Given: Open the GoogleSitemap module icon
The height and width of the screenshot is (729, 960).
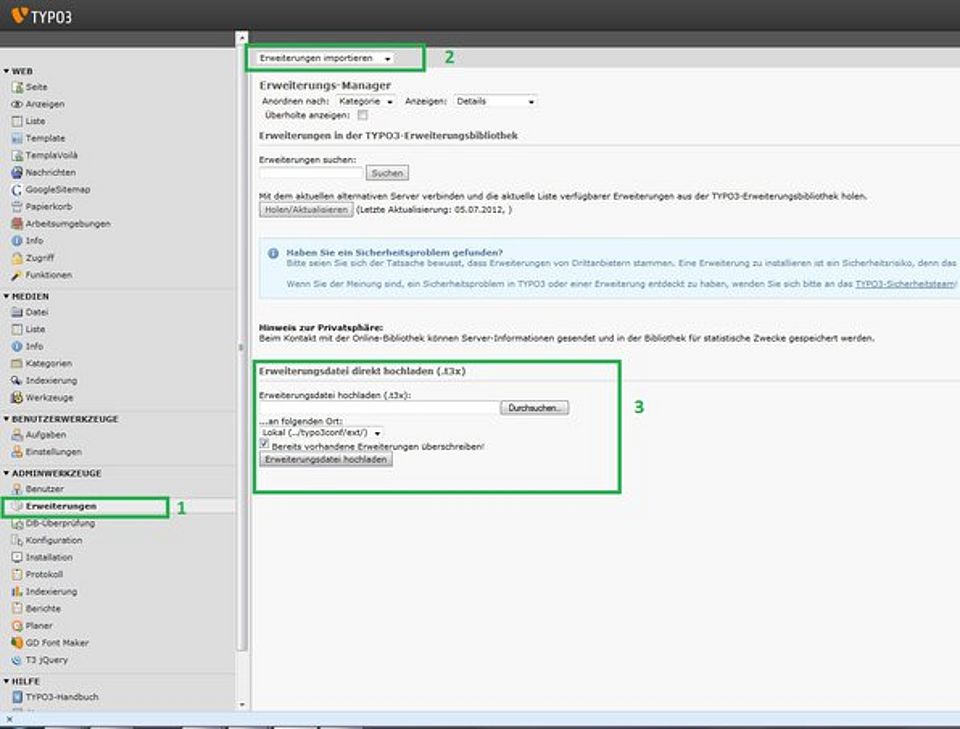Looking at the screenshot, I should [x=17, y=189].
